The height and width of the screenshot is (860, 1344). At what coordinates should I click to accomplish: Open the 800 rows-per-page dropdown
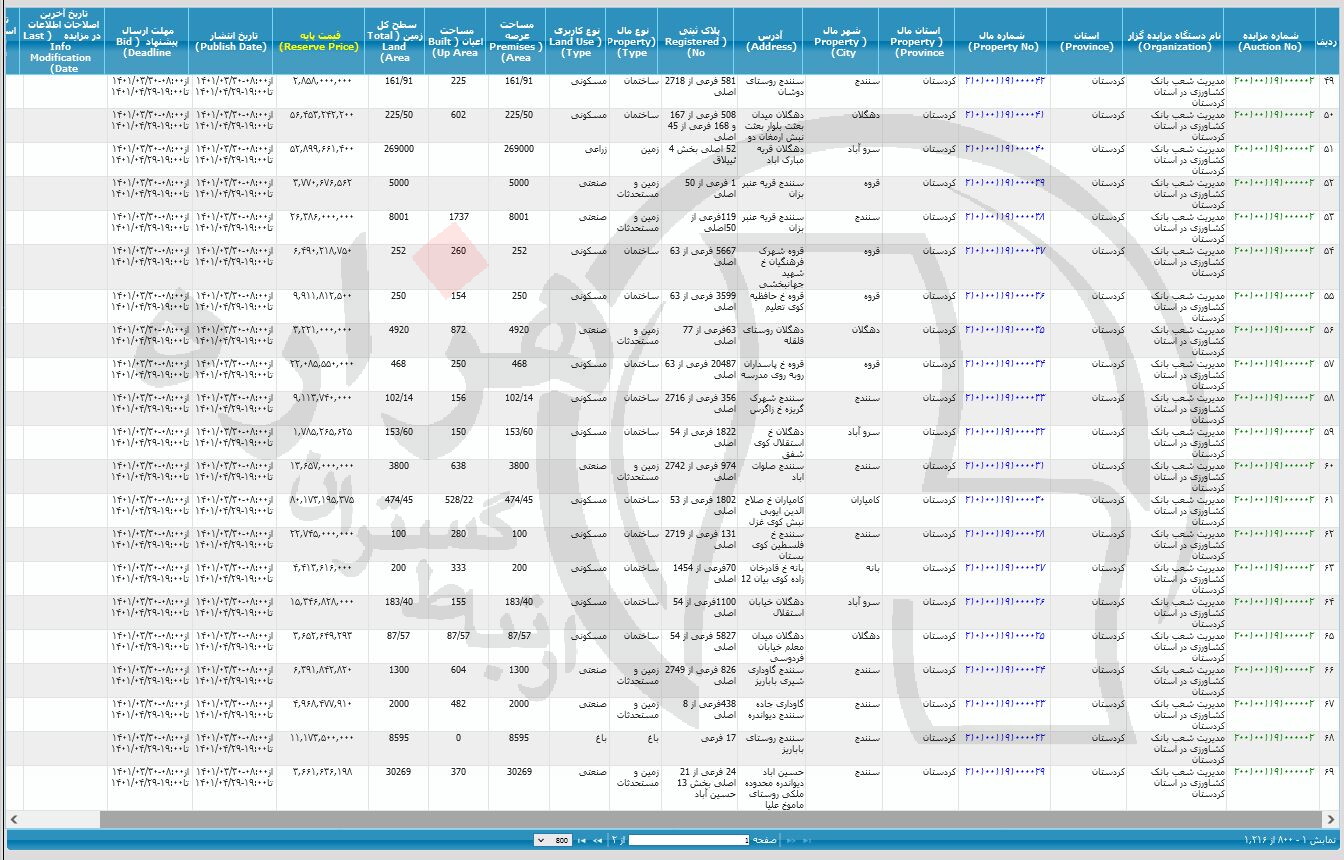tap(553, 840)
